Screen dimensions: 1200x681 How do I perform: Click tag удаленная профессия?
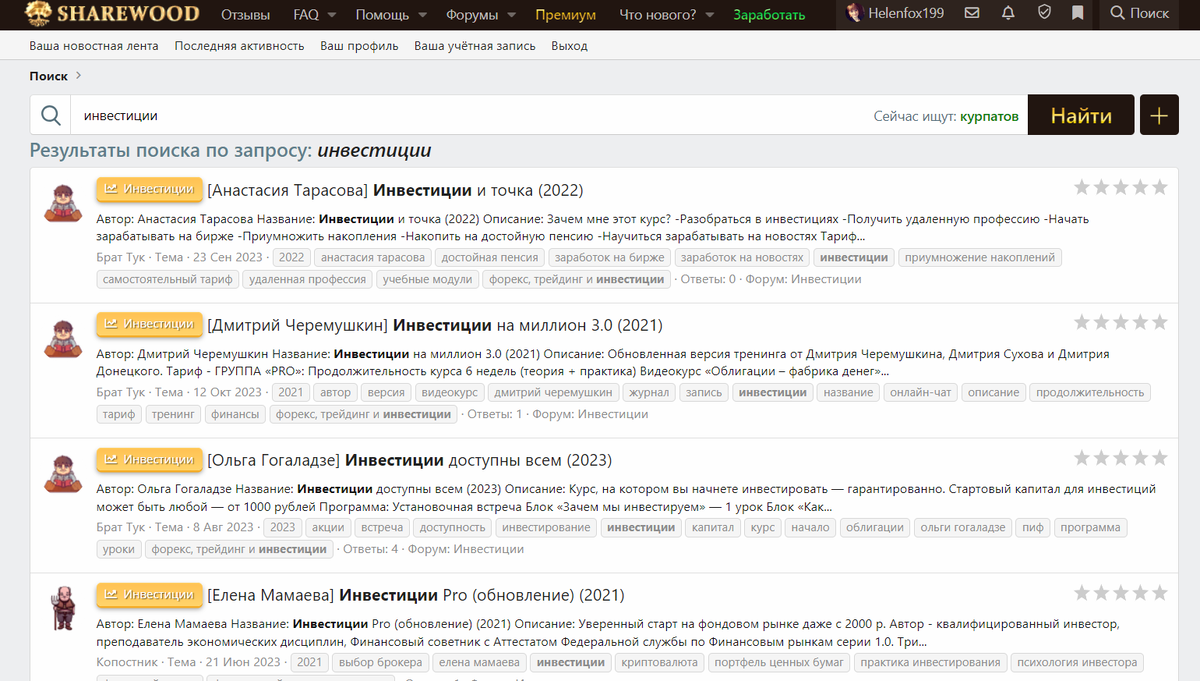click(x=309, y=279)
